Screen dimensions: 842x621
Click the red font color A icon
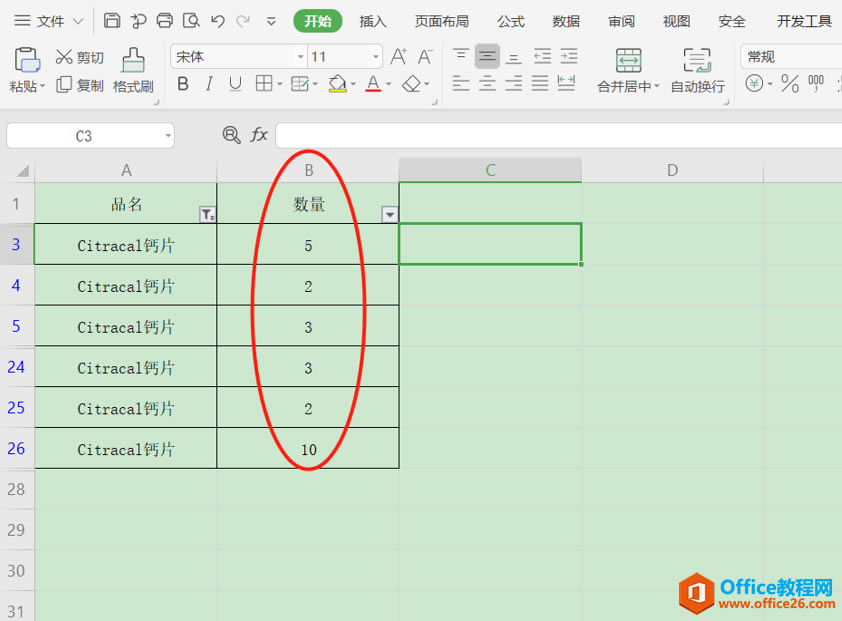tap(373, 84)
